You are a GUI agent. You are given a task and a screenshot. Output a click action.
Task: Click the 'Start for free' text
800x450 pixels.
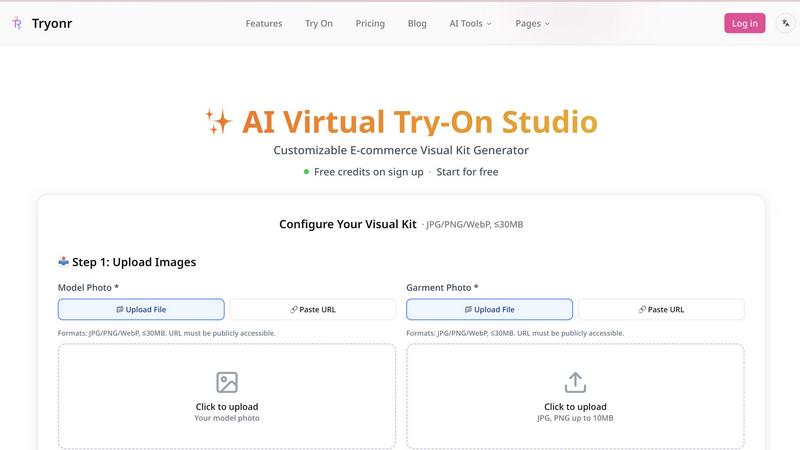coord(467,172)
